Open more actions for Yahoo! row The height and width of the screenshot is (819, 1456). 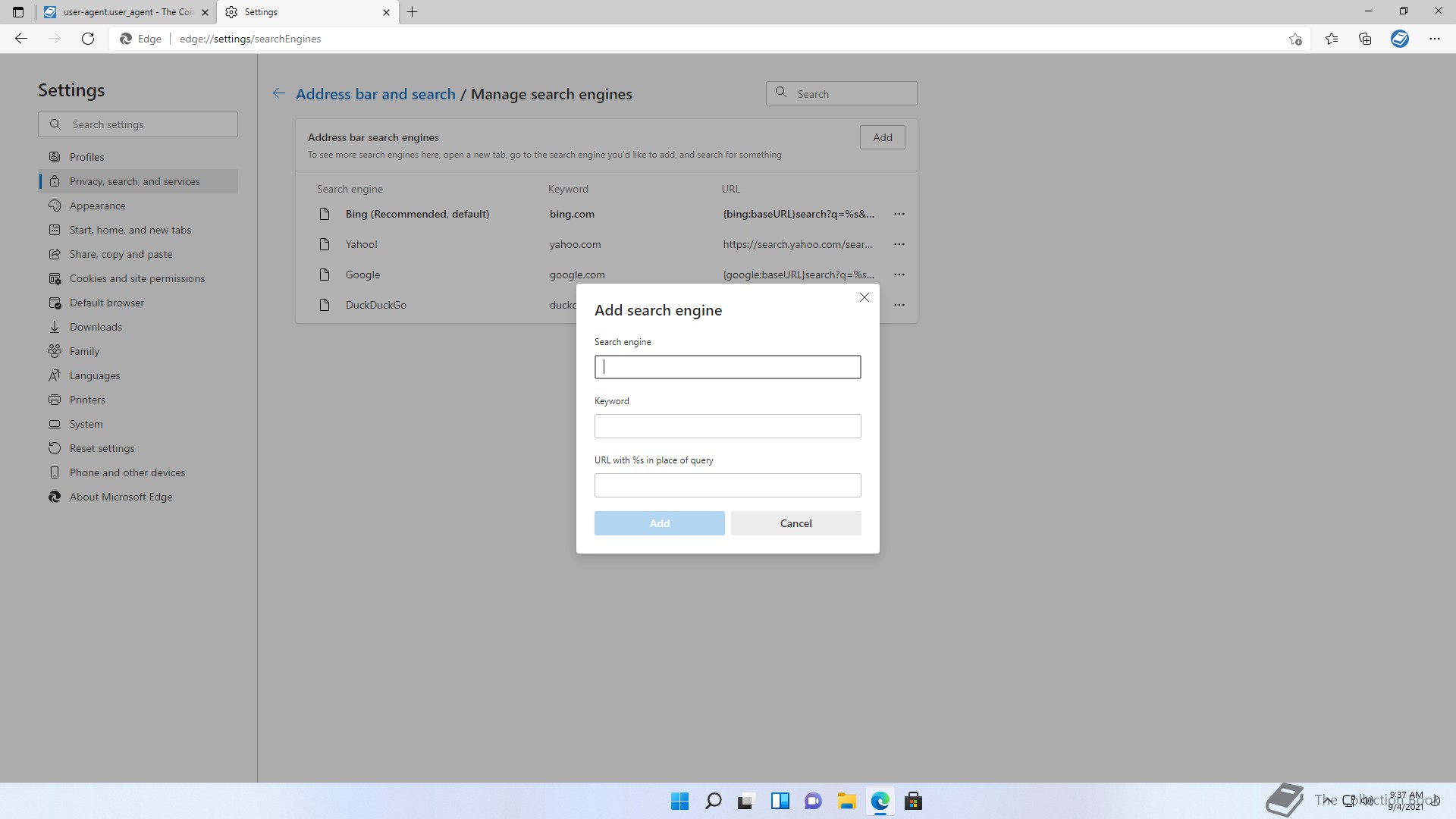point(899,244)
